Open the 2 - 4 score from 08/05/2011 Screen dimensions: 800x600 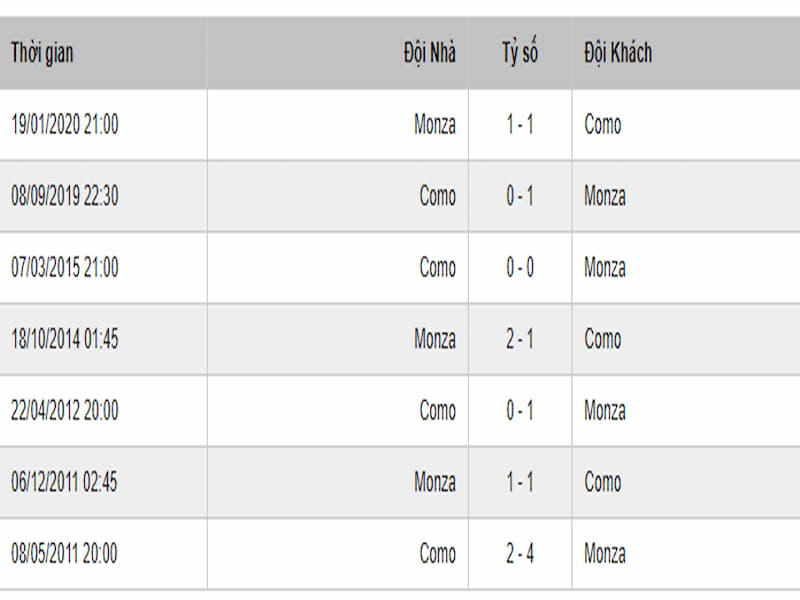(x=520, y=553)
